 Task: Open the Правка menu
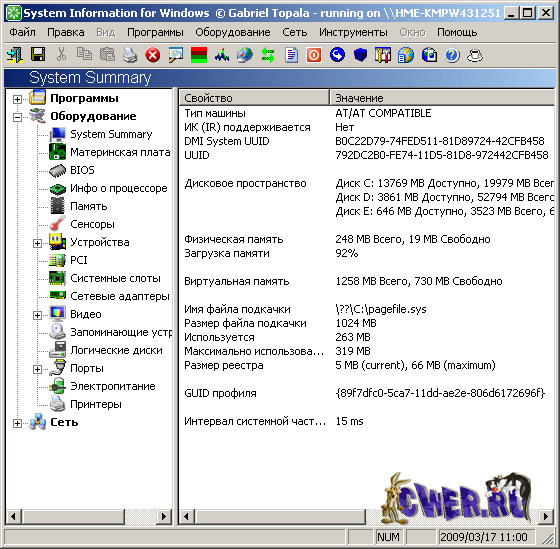coord(66,33)
